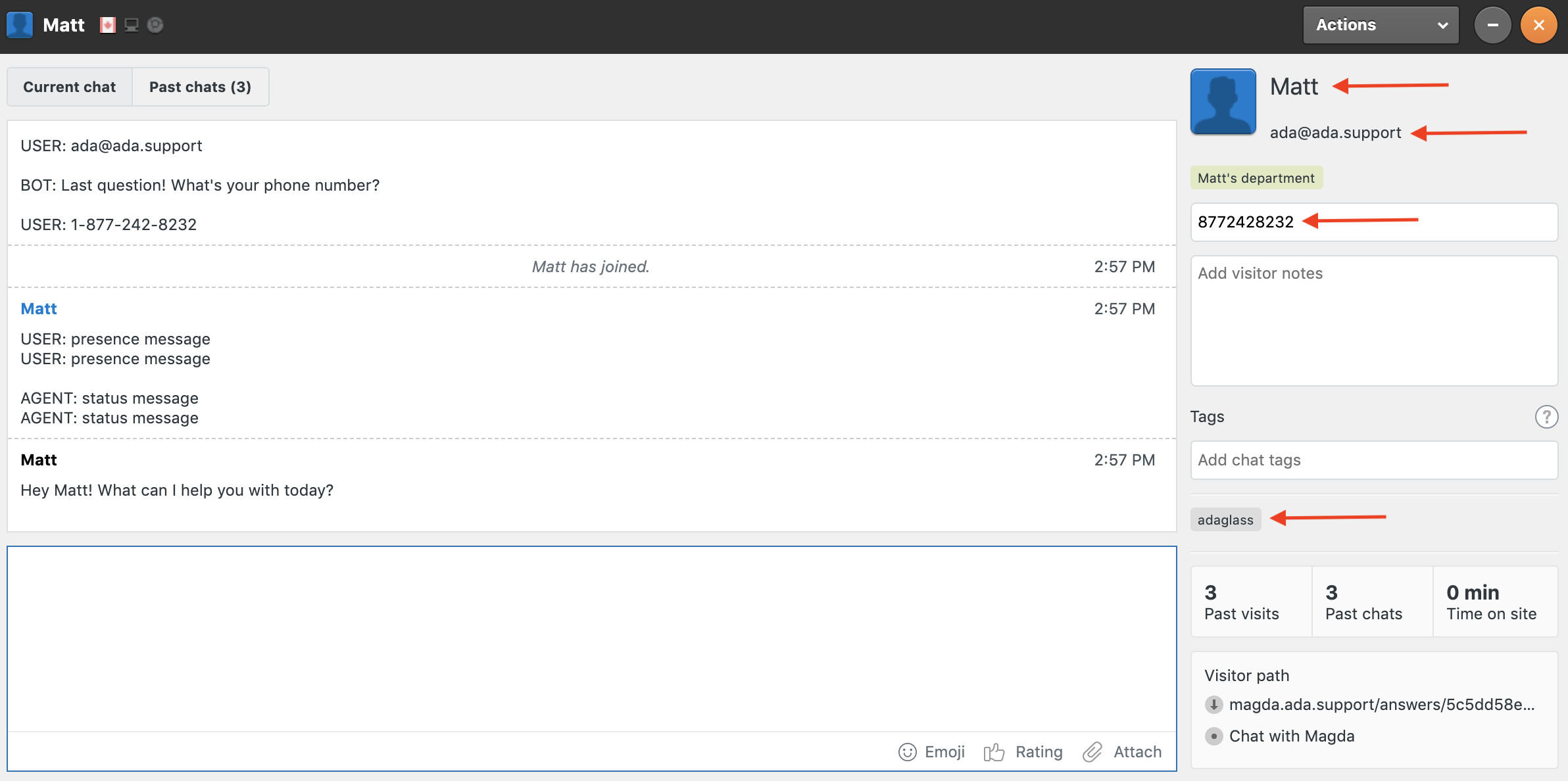Click the Chrome browser icon in header
The width and height of the screenshot is (1568, 781).
pos(155,25)
